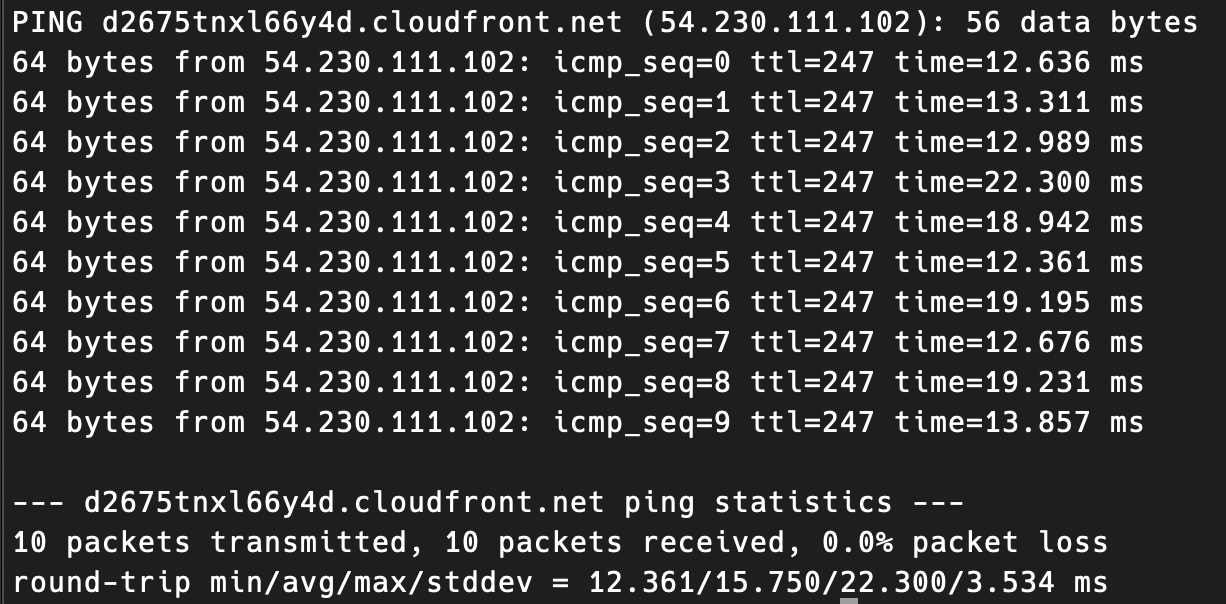Click the icmp_seq=0 reply line
Image resolution: width=1226 pixels, height=604 pixels.
[577, 63]
